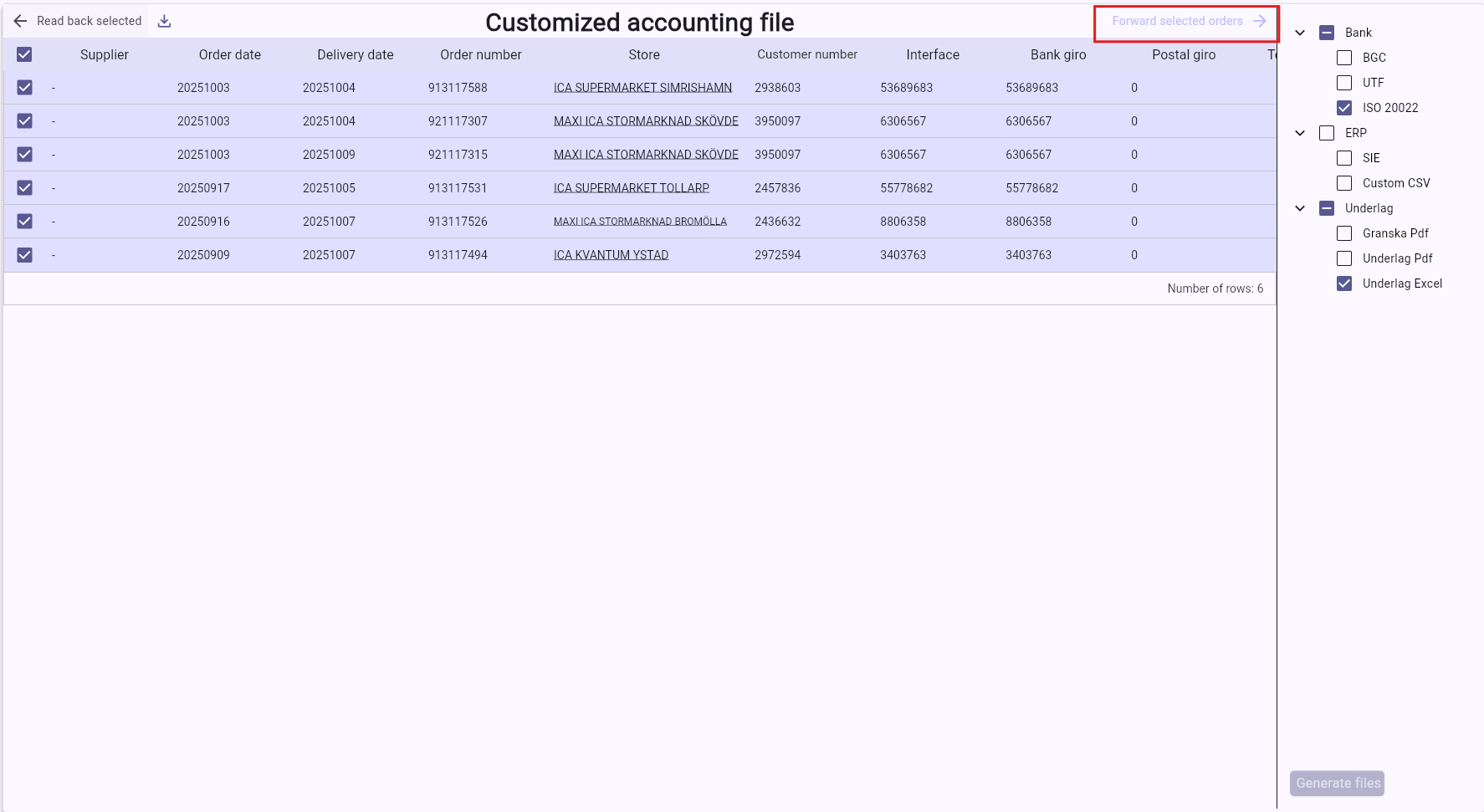1484x812 pixels.
Task: Uncheck the row for order 921117307
Action: click(24, 121)
